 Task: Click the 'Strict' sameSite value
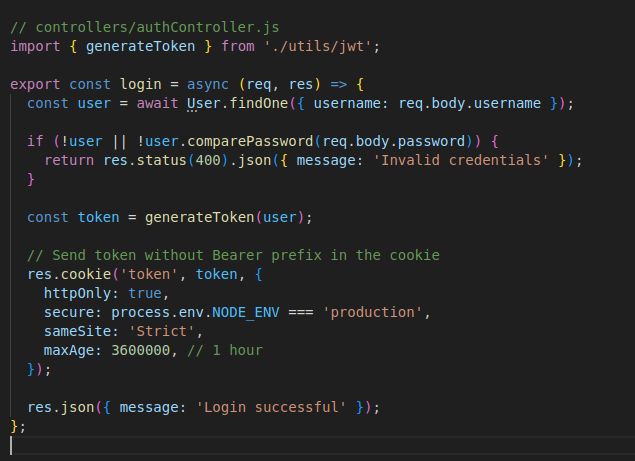(162, 331)
